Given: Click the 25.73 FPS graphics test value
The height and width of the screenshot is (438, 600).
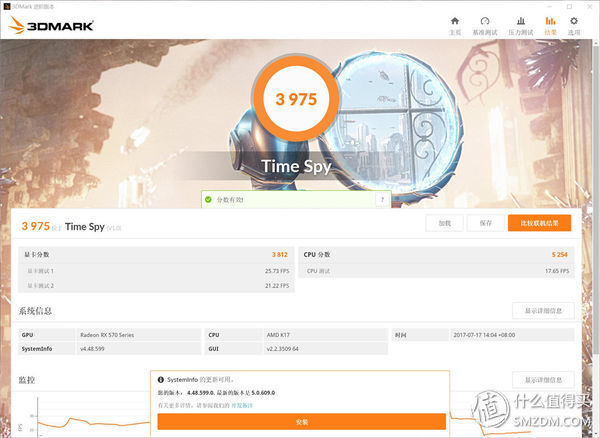Looking at the screenshot, I should coord(277,271).
